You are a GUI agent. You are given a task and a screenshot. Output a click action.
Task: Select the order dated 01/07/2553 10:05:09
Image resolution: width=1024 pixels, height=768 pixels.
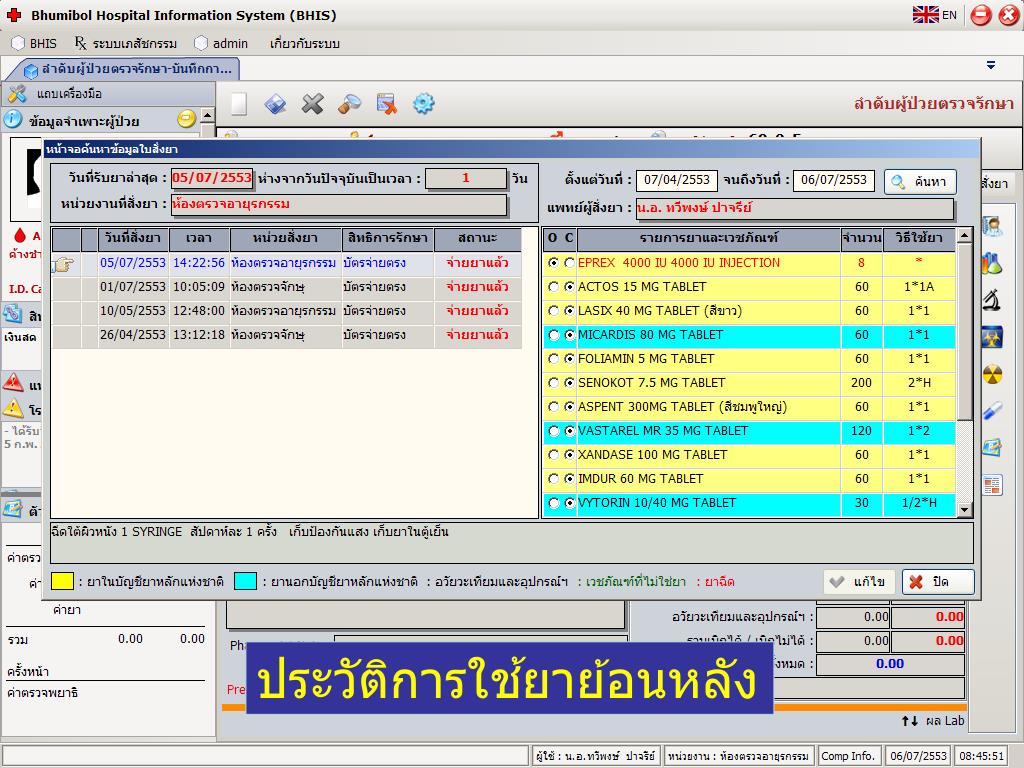click(287, 287)
